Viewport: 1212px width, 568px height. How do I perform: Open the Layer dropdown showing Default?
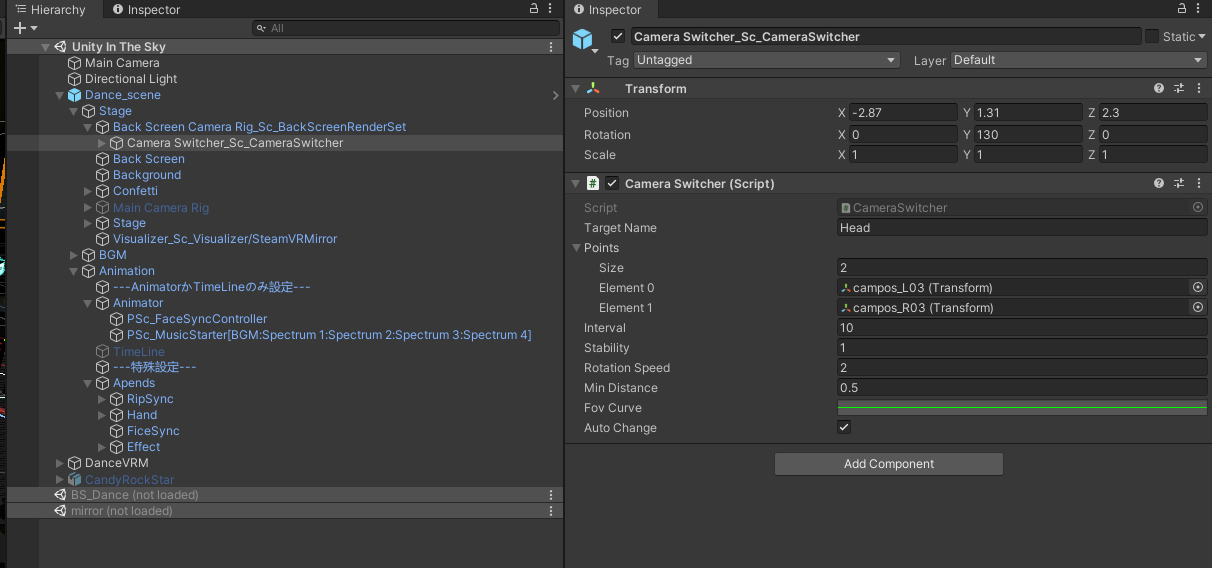(1078, 60)
